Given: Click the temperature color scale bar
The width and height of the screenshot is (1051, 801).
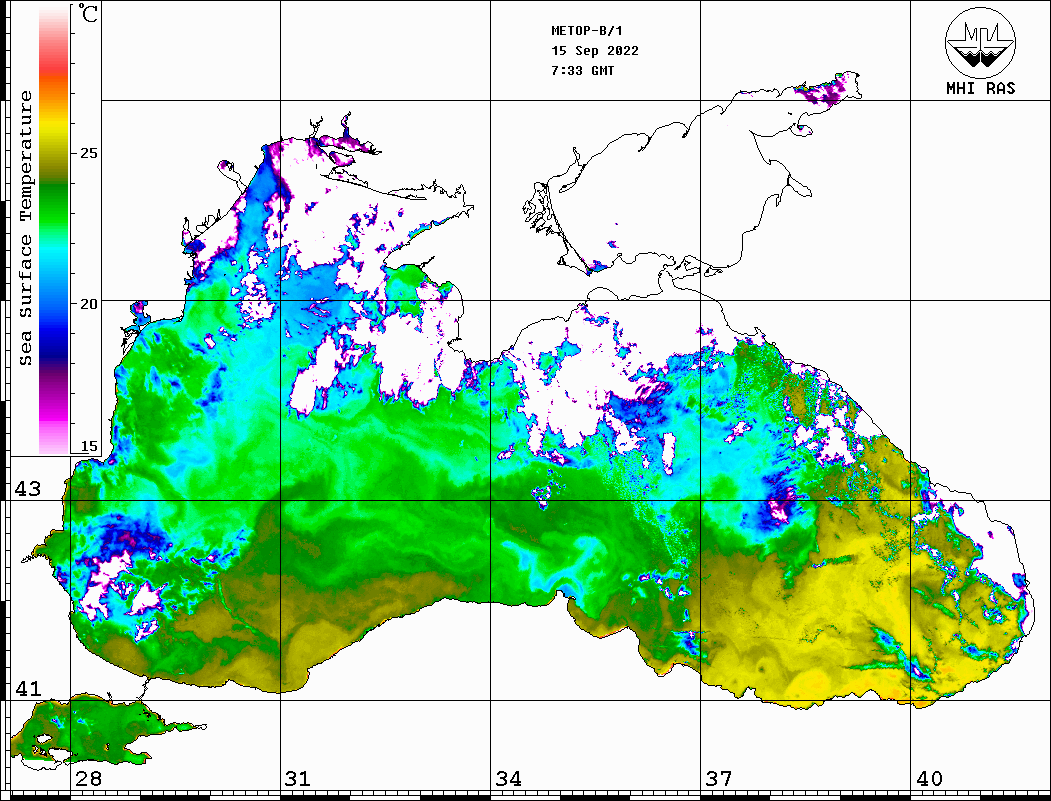Looking at the screenshot, I should (54, 229).
